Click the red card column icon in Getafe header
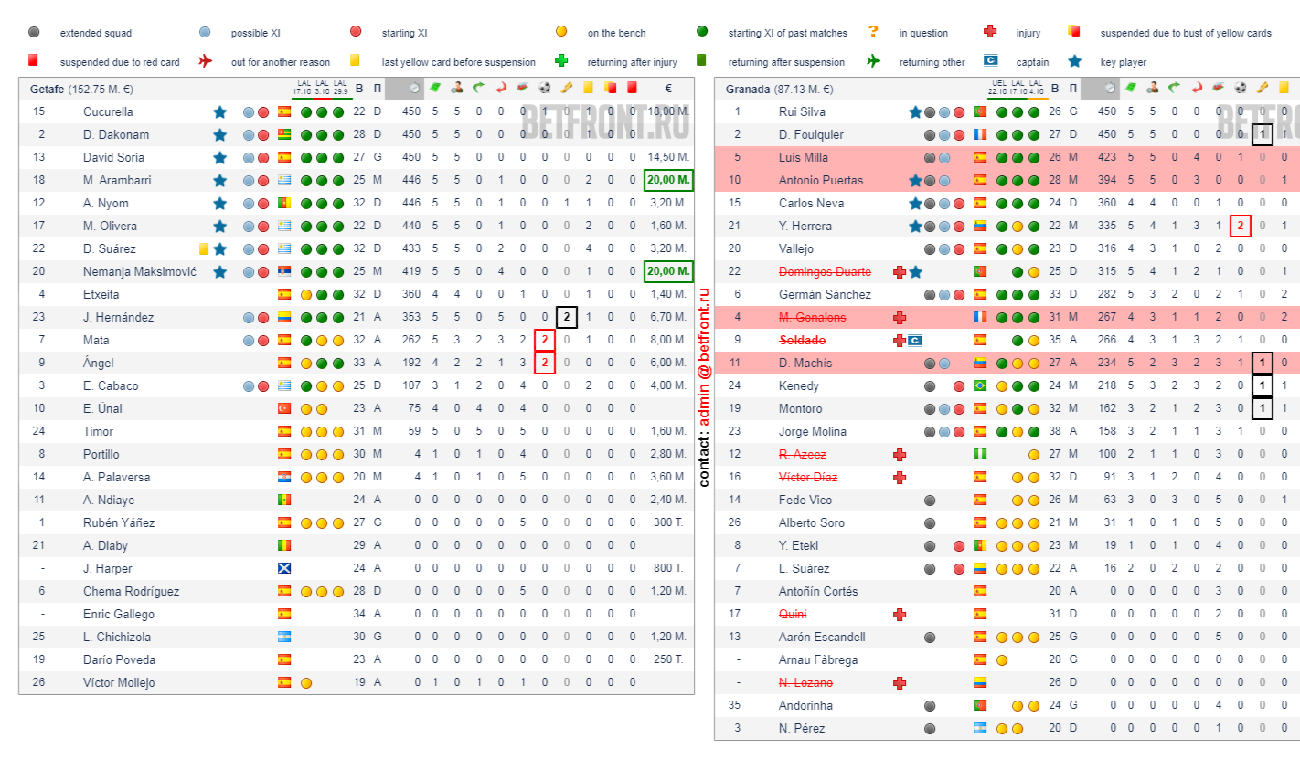Image resolution: width=1300 pixels, height=759 pixels. [632, 88]
